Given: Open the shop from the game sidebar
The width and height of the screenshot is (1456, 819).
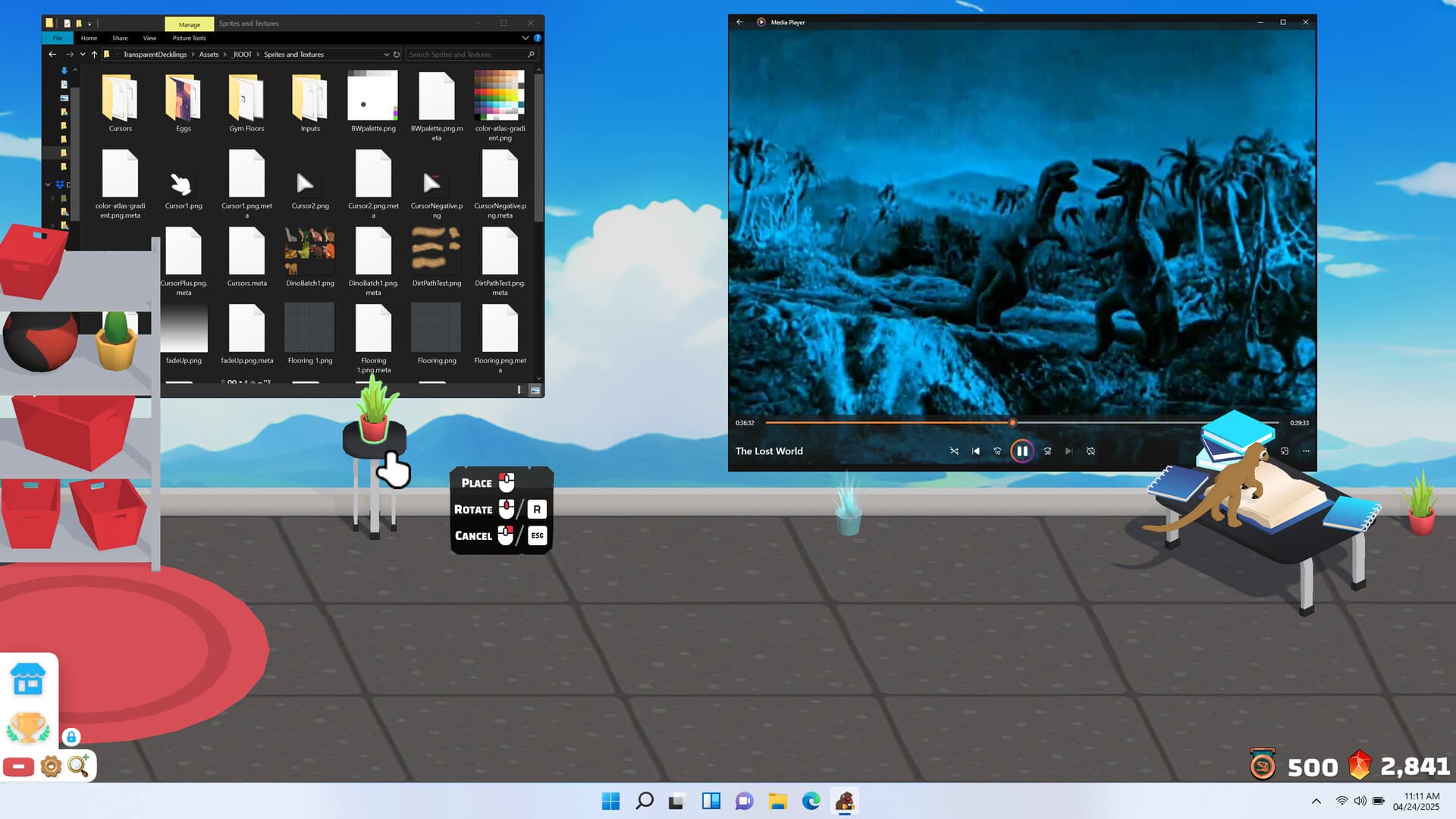Looking at the screenshot, I should click(29, 681).
